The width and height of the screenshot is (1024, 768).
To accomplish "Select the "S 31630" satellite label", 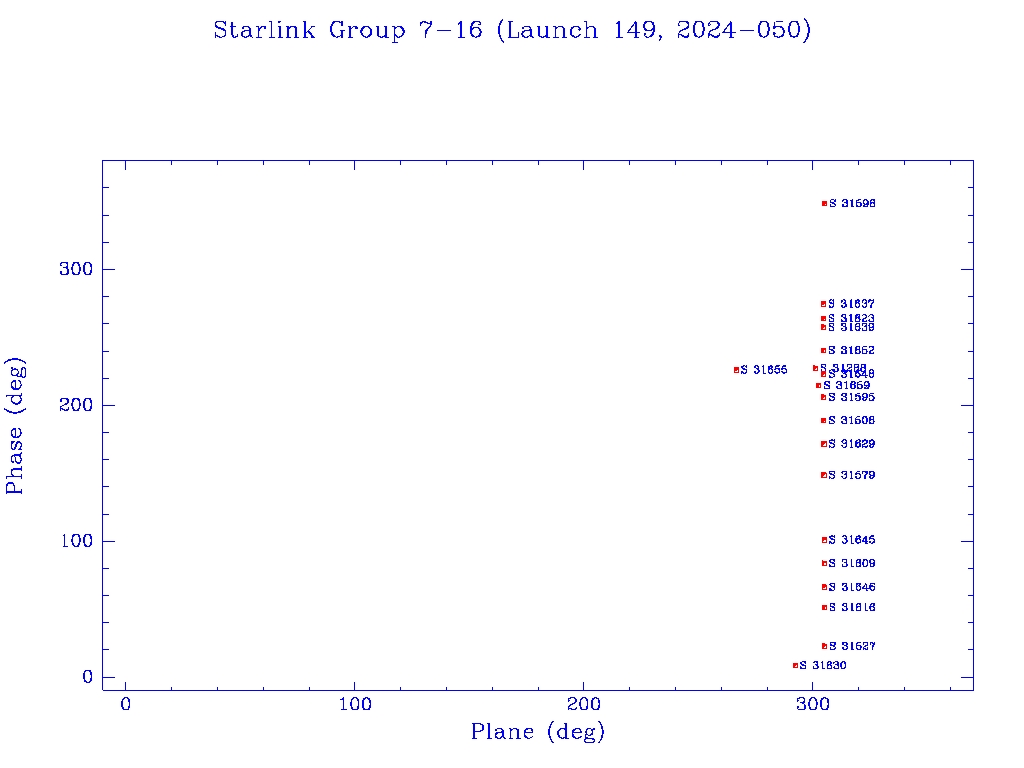I will (x=823, y=665).
